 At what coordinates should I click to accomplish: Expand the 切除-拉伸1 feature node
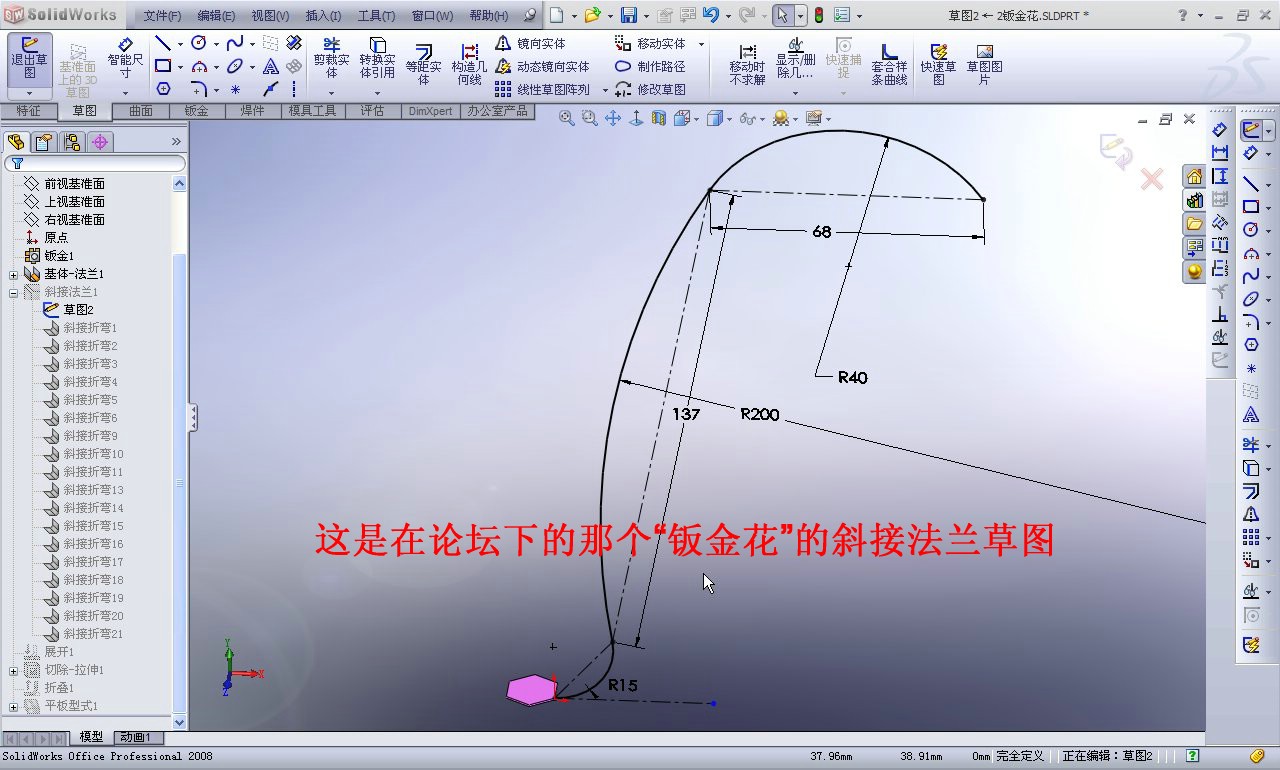14,670
